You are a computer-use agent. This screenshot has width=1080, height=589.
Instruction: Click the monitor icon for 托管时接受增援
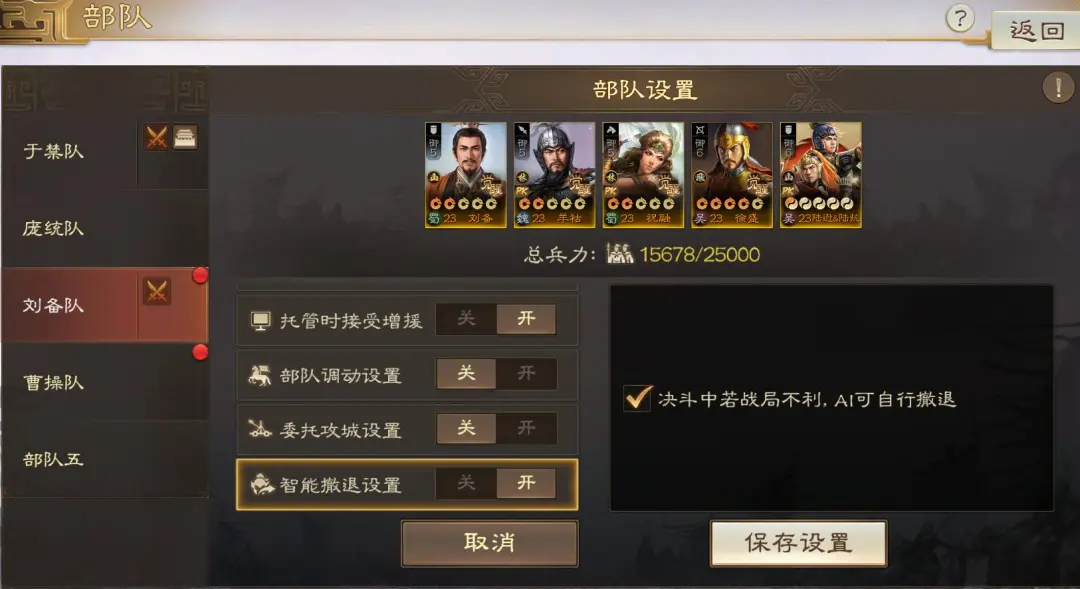[x=260, y=320]
